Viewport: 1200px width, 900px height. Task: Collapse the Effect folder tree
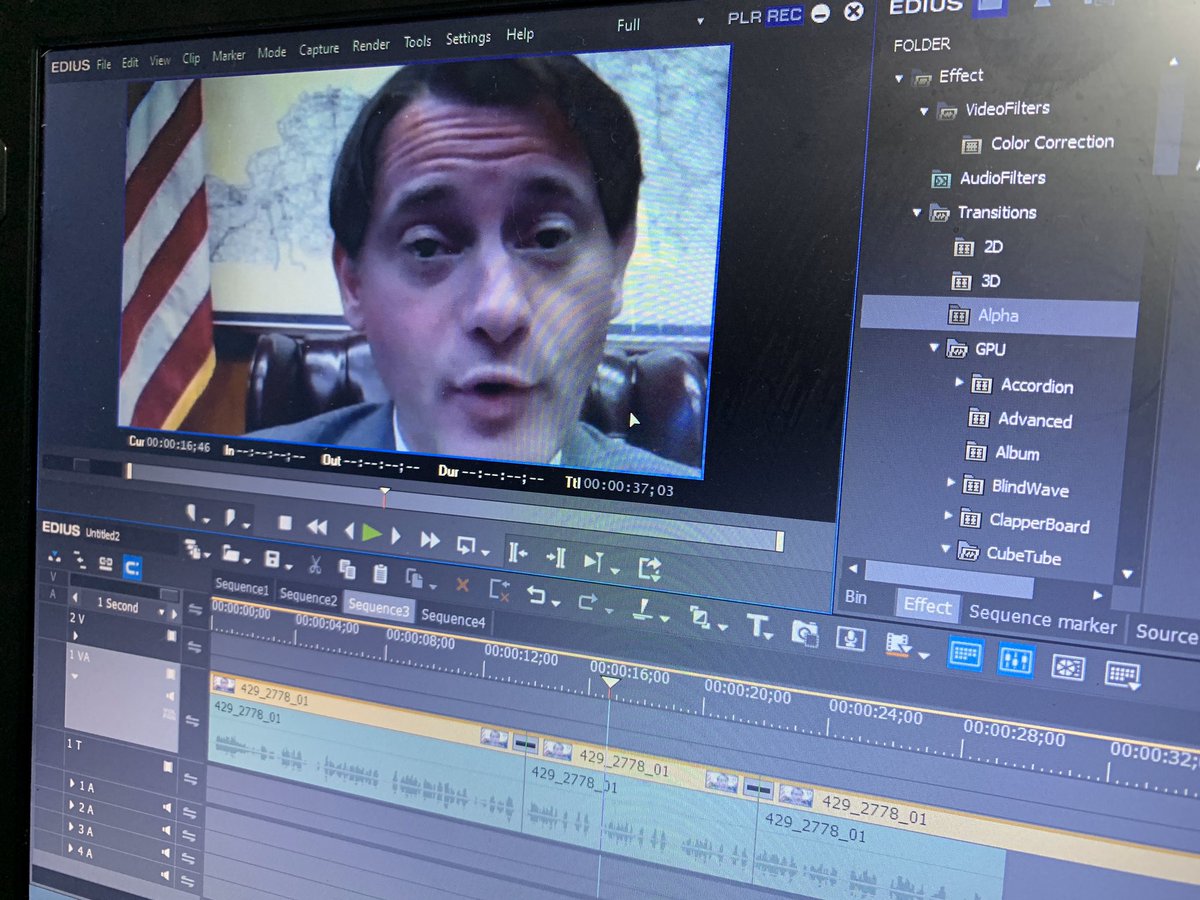(899, 78)
